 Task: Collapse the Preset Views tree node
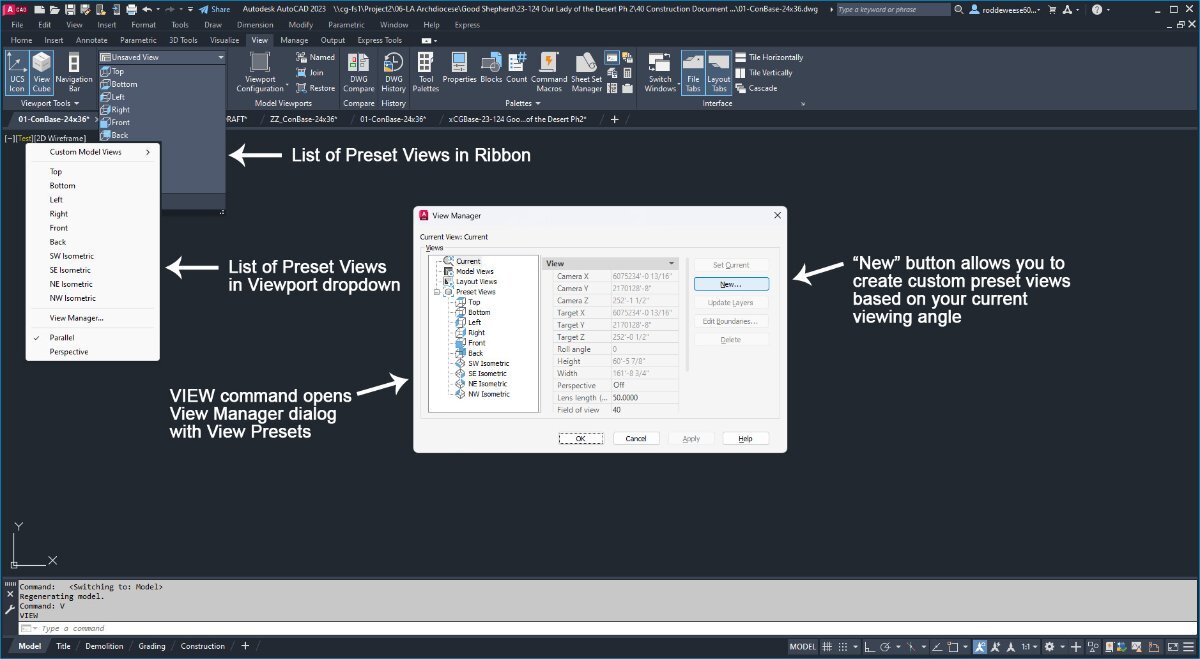coord(436,292)
